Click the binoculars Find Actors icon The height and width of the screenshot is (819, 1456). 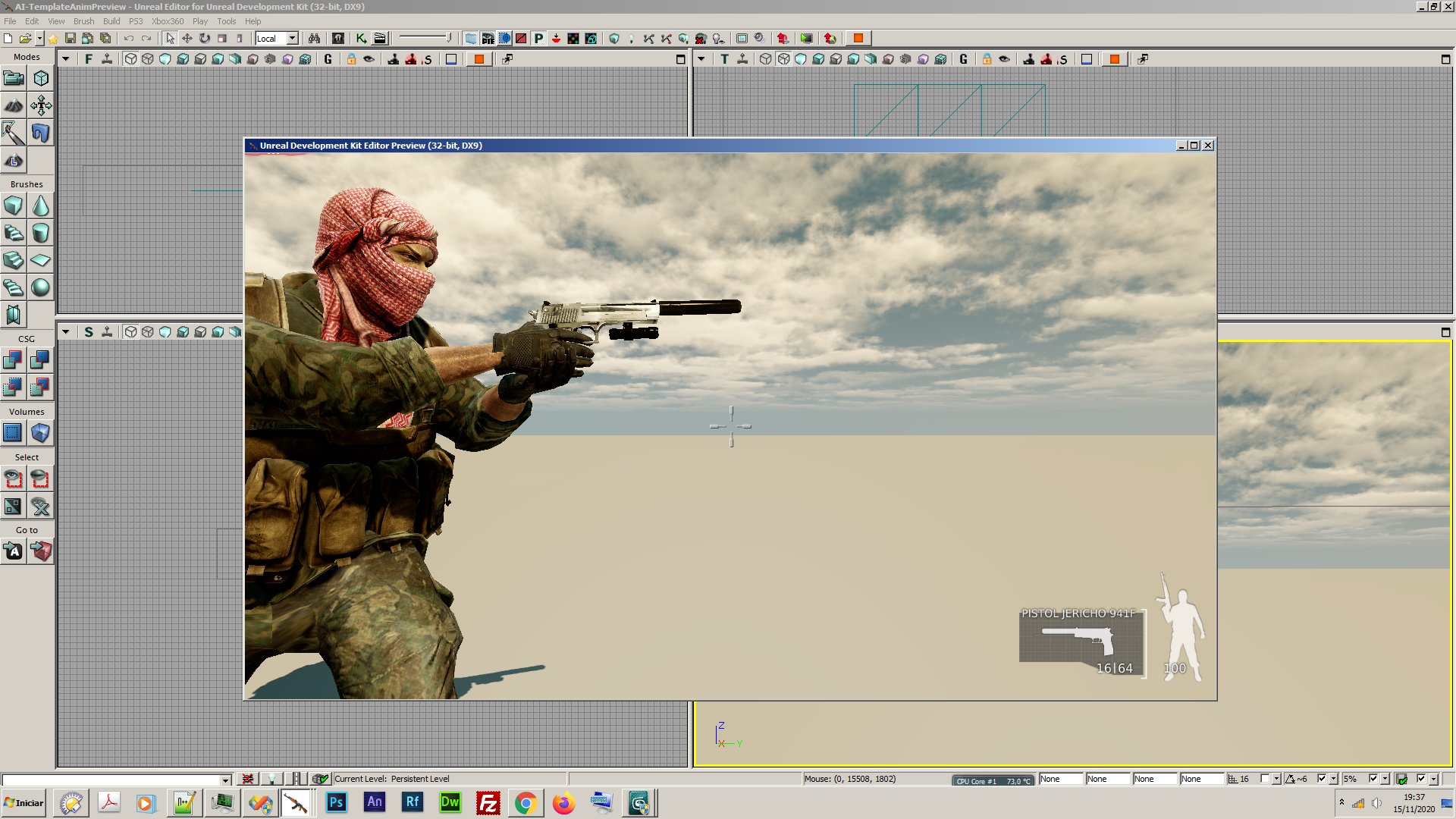coord(314,38)
